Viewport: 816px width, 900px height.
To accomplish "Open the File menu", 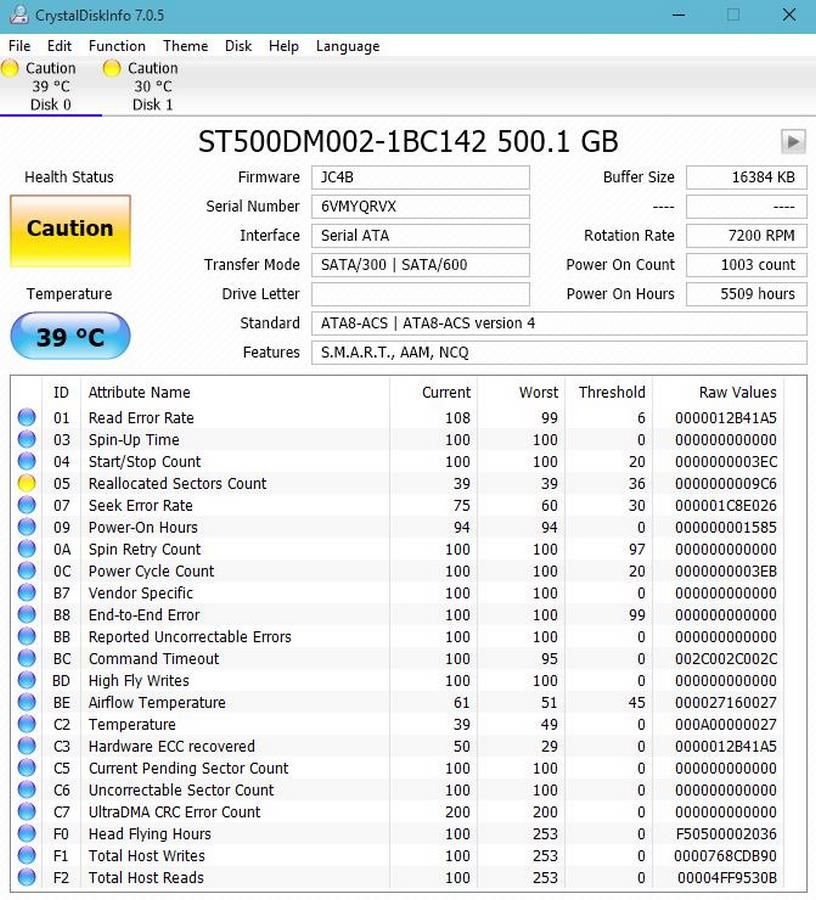I will 20,46.
